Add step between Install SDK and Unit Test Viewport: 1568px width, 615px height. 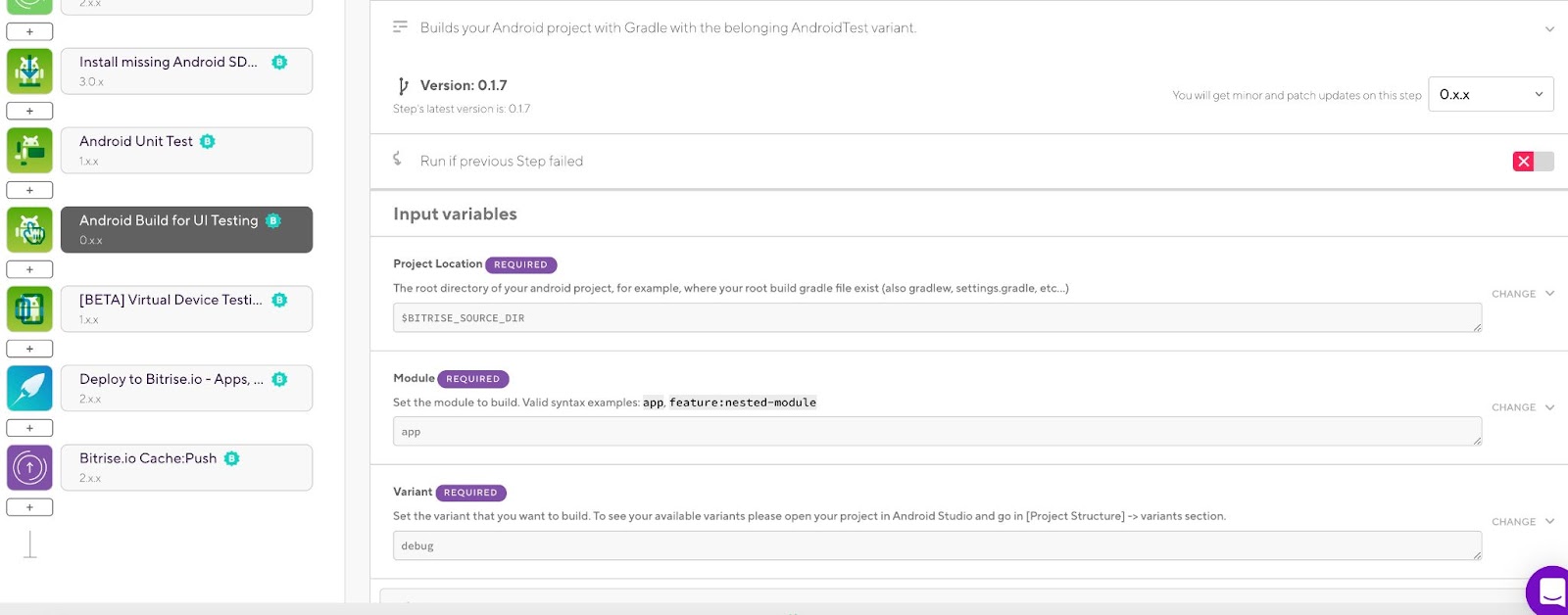click(x=29, y=111)
